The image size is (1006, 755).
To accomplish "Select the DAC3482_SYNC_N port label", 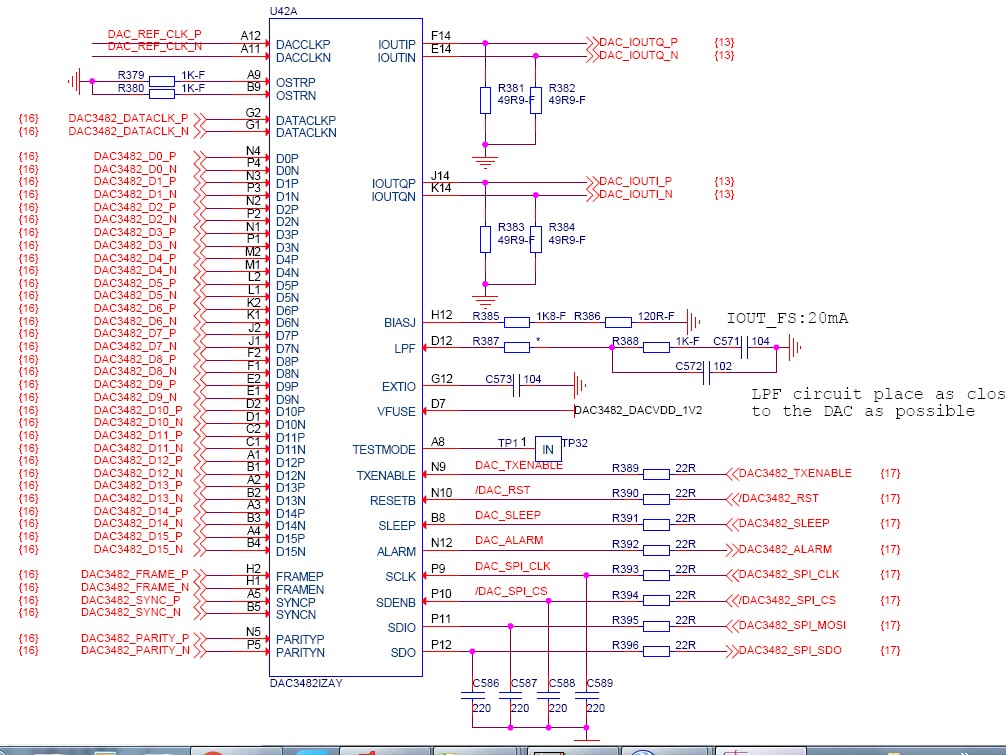I will pyautogui.click(x=131, y=613).
